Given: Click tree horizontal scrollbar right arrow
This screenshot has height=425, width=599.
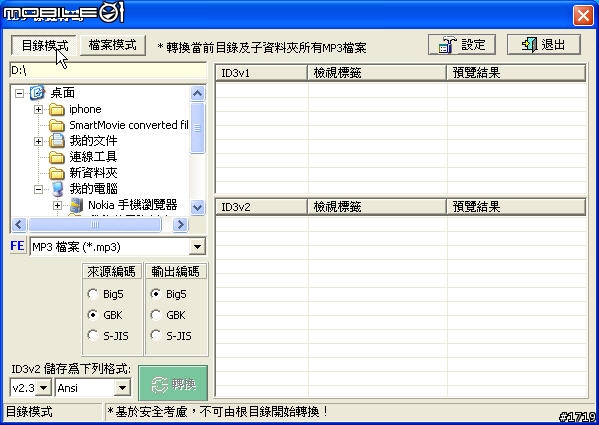Looking at the screenshot, I should pyautogui.click(x=181, y=225).
